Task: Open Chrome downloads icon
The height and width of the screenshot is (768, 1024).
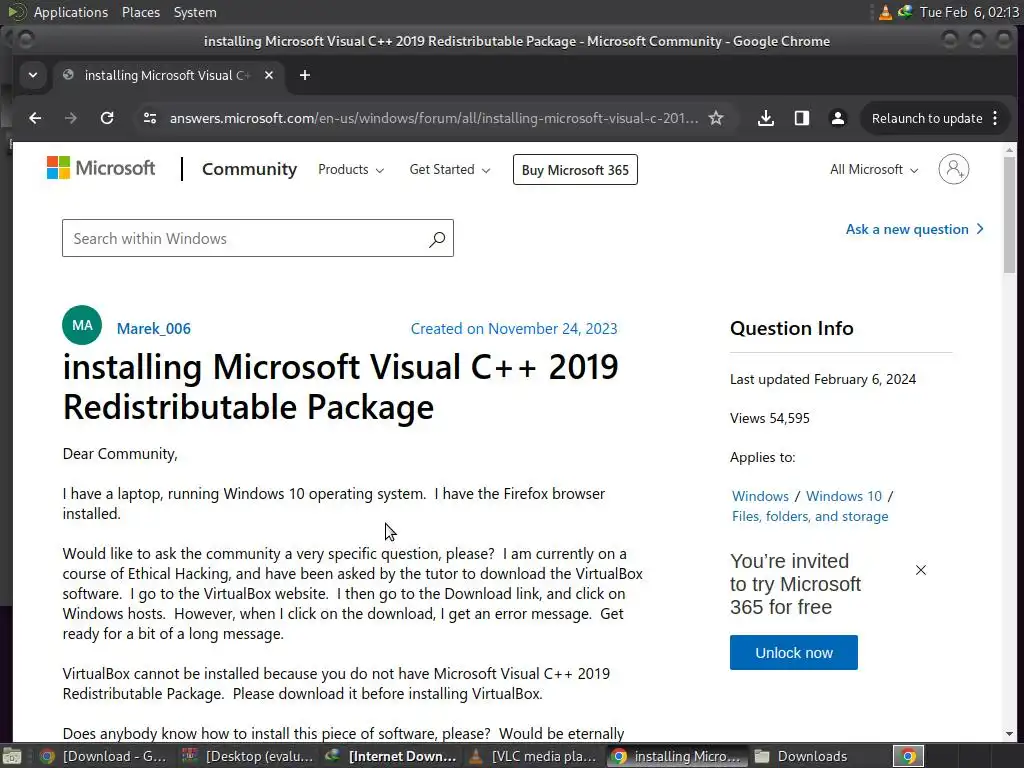Action: [x=765, y=118]
